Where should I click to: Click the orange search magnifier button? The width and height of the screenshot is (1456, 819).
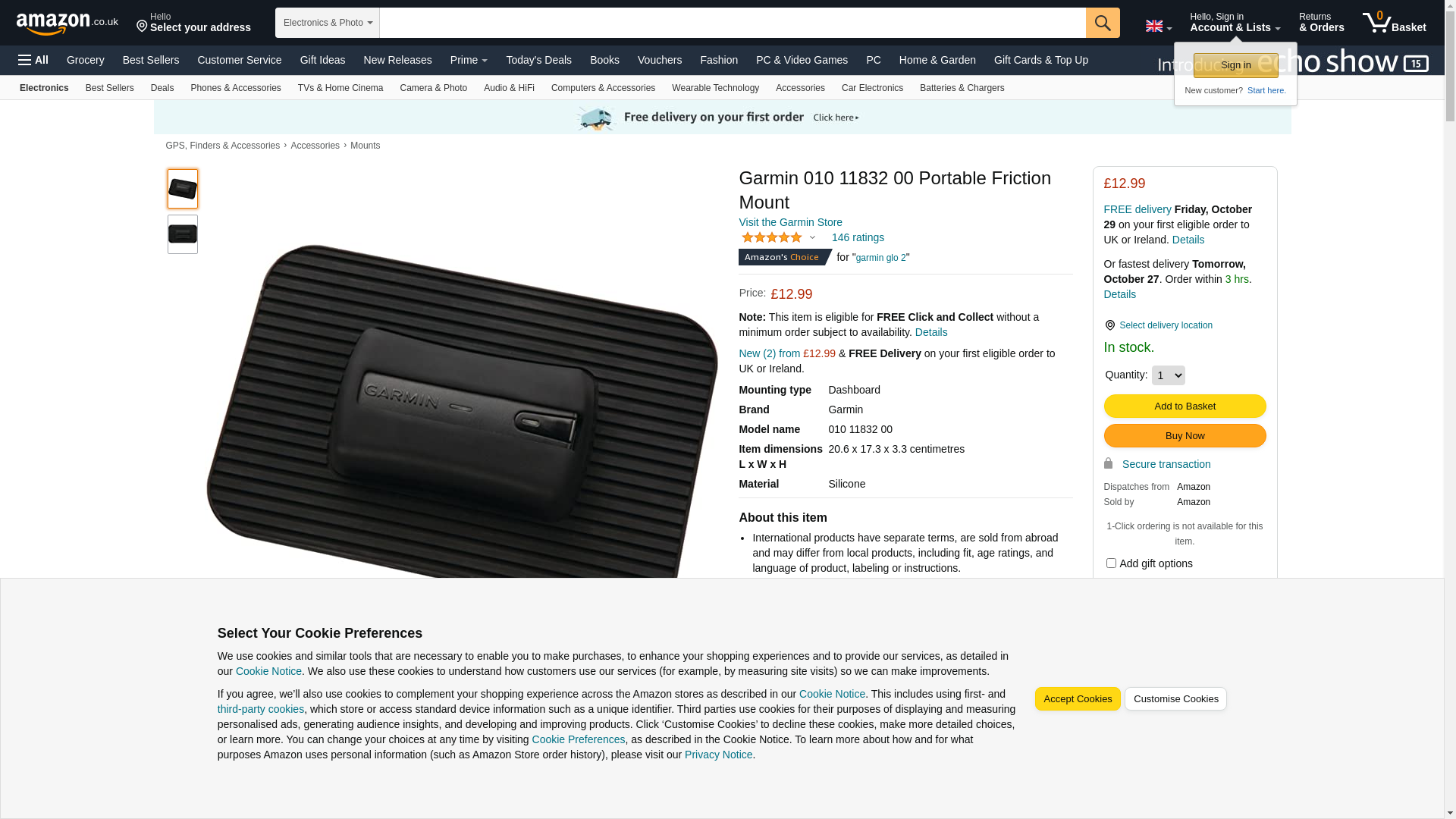pos(1103,23)
